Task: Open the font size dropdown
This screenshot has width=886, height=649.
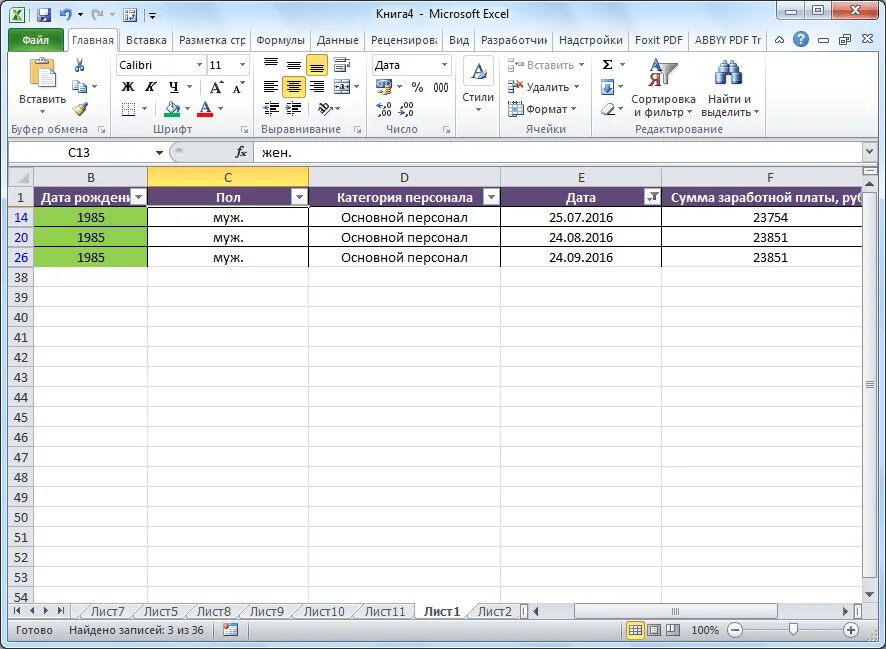Action: click(x=242, y=65)
